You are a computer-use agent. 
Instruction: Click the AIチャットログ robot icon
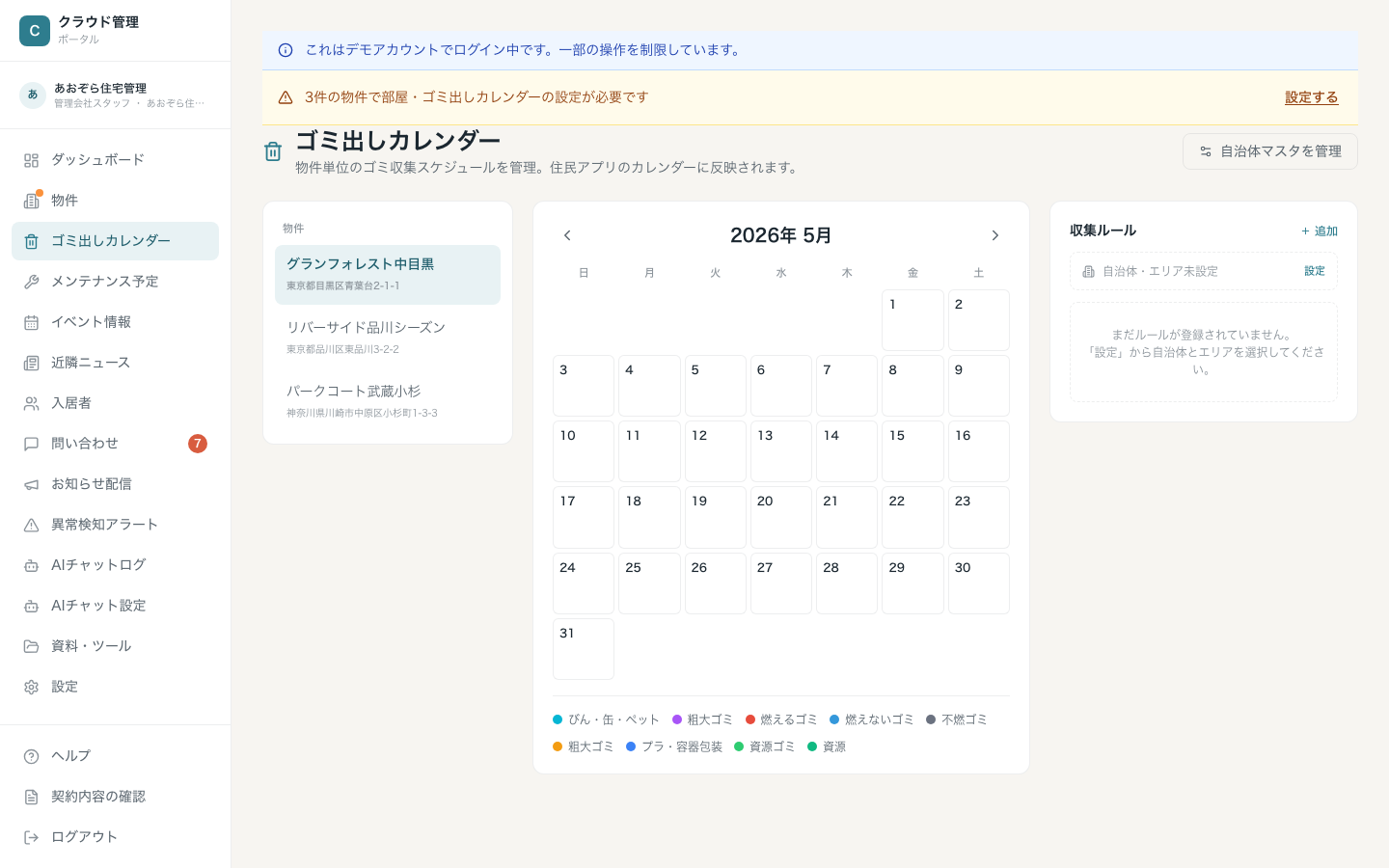31,565
